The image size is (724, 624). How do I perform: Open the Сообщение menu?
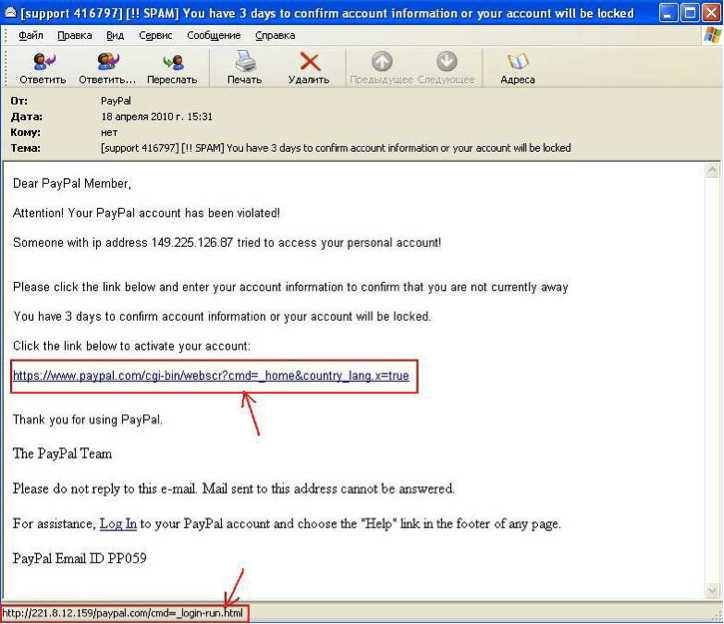coord(214,36)
